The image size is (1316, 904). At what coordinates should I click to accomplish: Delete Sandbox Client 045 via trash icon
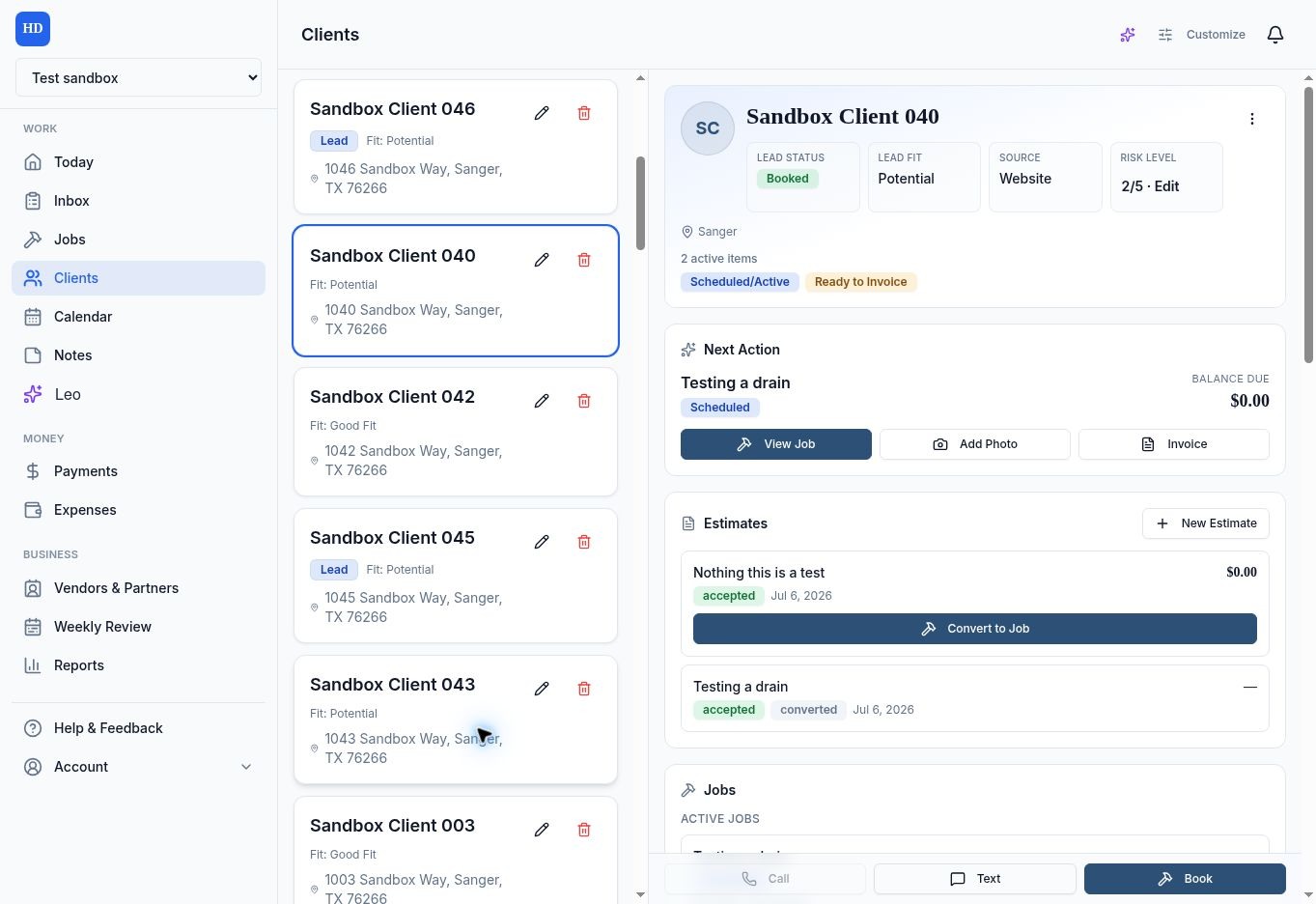(x=584, y=542)
